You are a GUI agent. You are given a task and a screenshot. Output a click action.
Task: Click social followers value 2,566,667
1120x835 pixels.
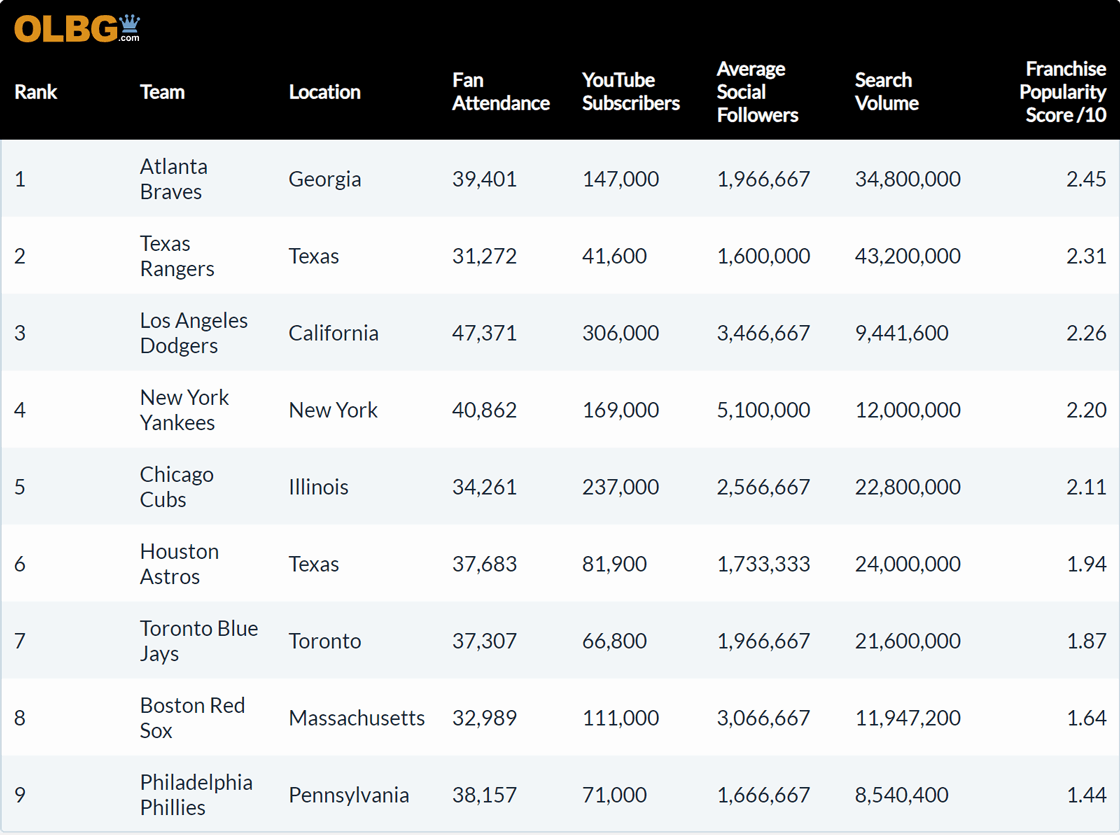coord(764,487)
